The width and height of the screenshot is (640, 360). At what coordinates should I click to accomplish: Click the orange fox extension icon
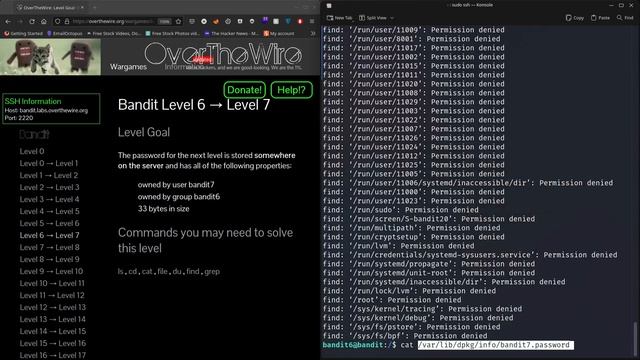tap(216, 21)
